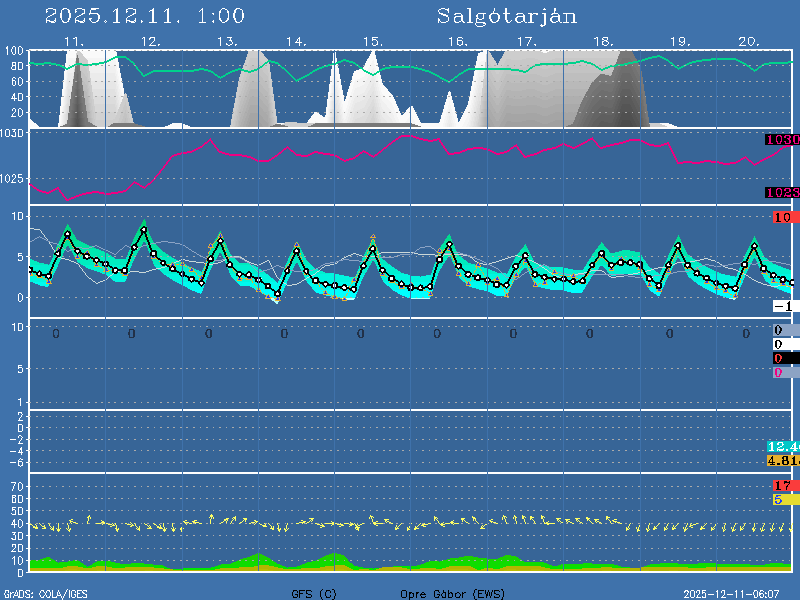Screen dimensions: 800x600
Task: Click the cyan 12.4 value badge
Action: pos(781,446)
